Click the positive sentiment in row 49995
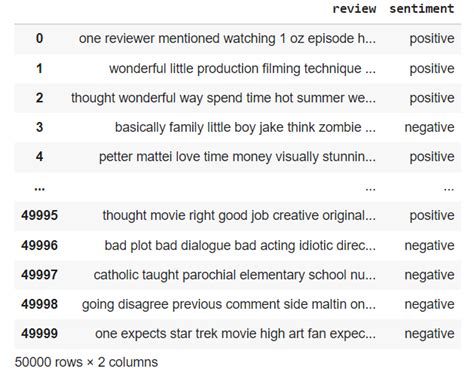Image resolution: width=474 pixels, height=378 pixels. [432, 215]
